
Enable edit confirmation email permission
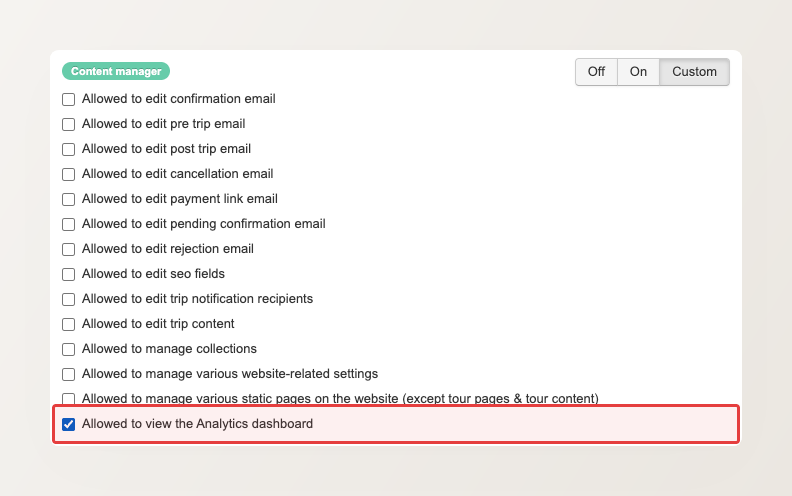coord(69,100)
